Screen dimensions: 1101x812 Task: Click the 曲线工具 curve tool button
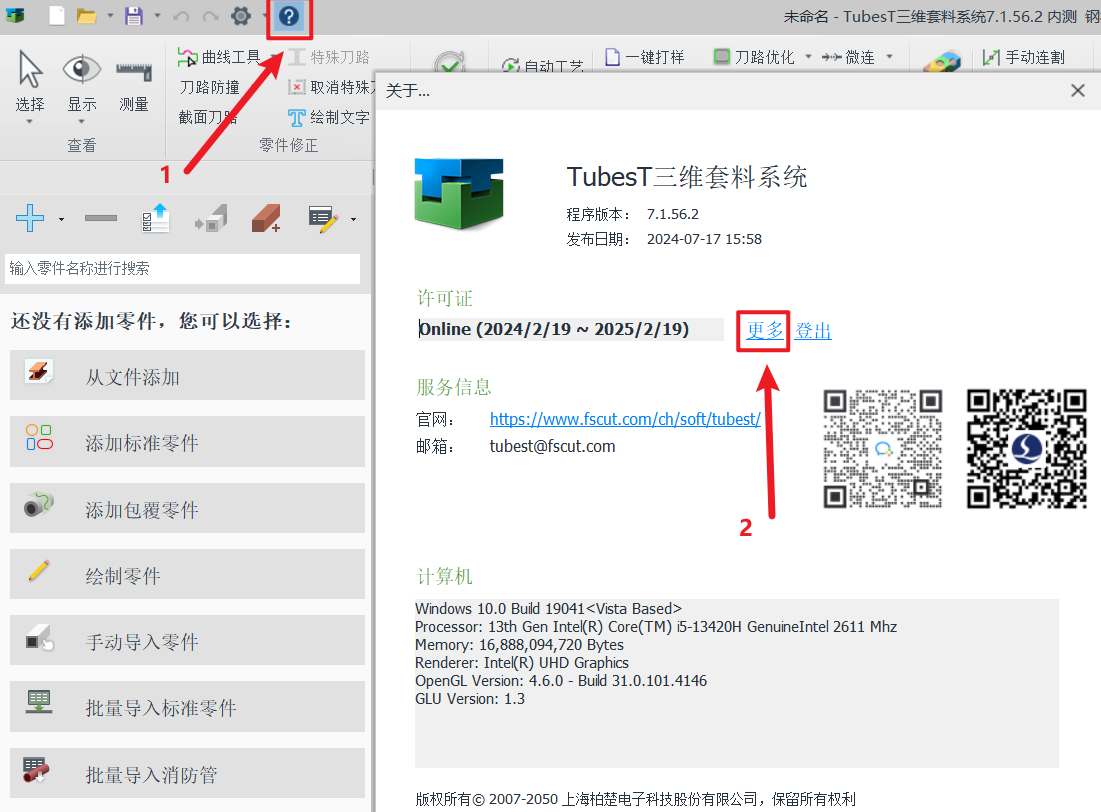click(x=219, y=57)
